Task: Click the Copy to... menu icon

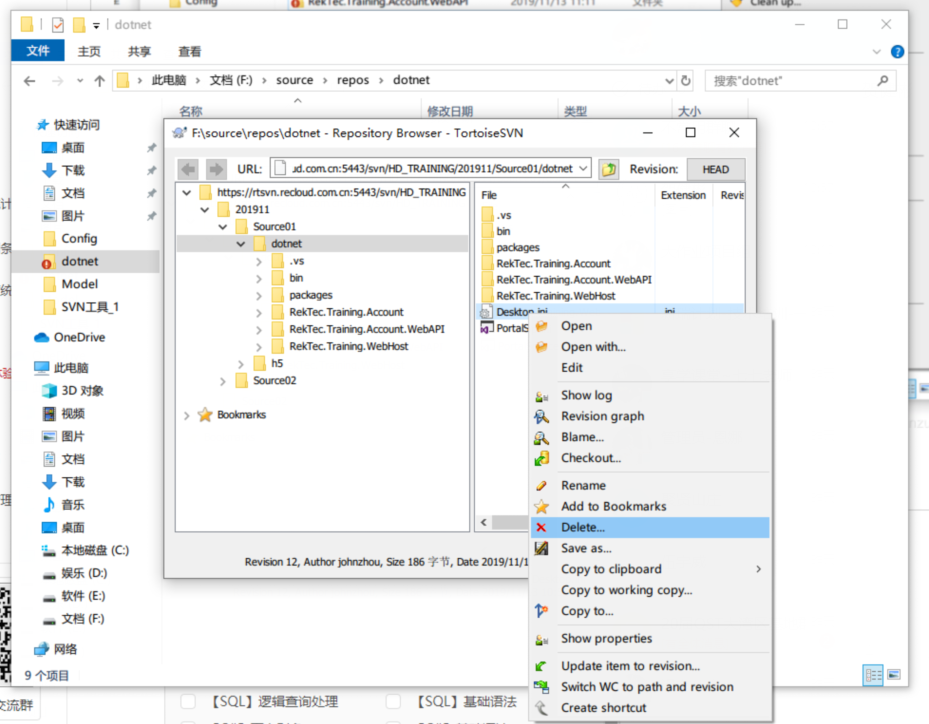Action: [x=542, y=611]
